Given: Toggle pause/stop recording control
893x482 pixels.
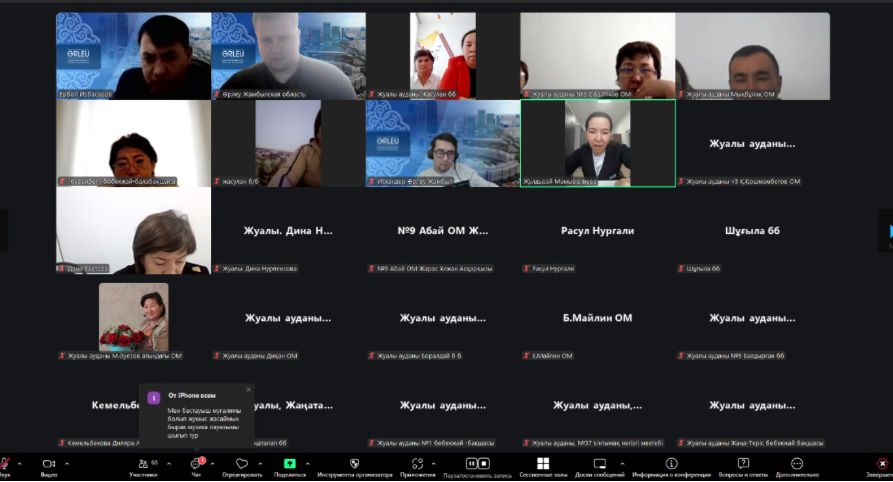Looking at the screenshot, I should click(x=478, y=464).
